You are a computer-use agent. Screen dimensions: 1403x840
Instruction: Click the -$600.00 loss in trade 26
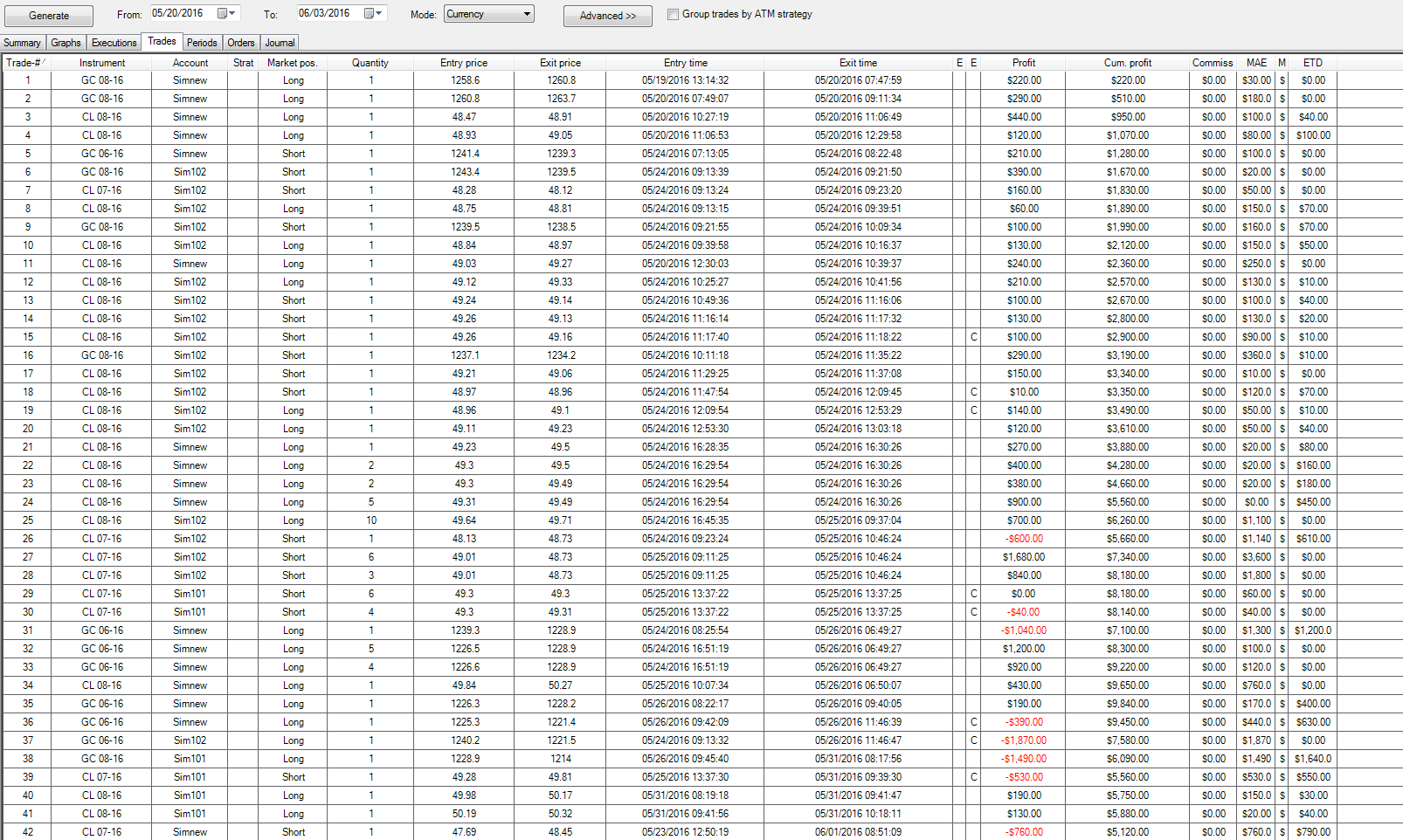(1024, 539)
